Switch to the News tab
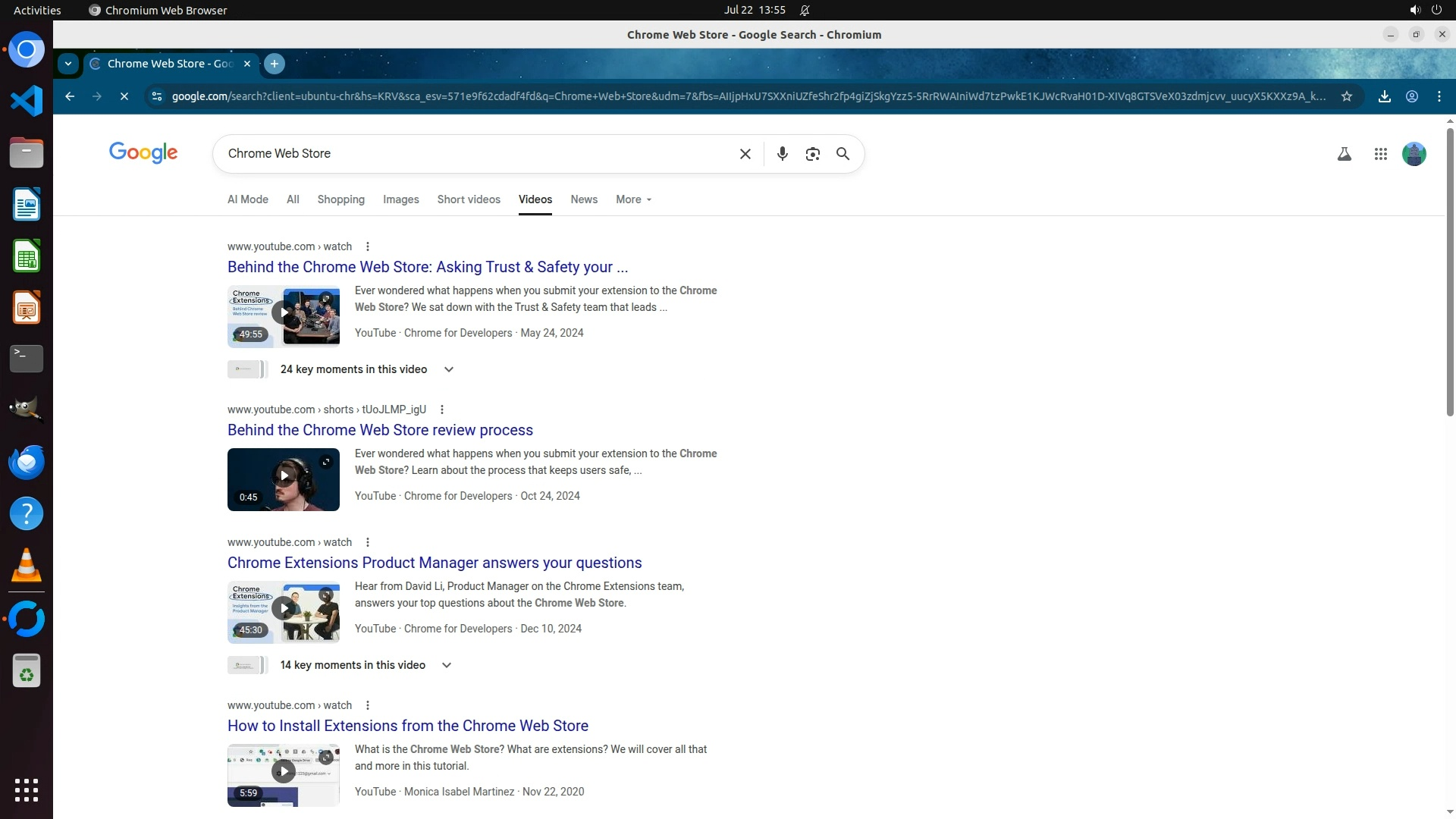Image resolution: width=1456 pixels, height=819 pixels. pos(583,199)
